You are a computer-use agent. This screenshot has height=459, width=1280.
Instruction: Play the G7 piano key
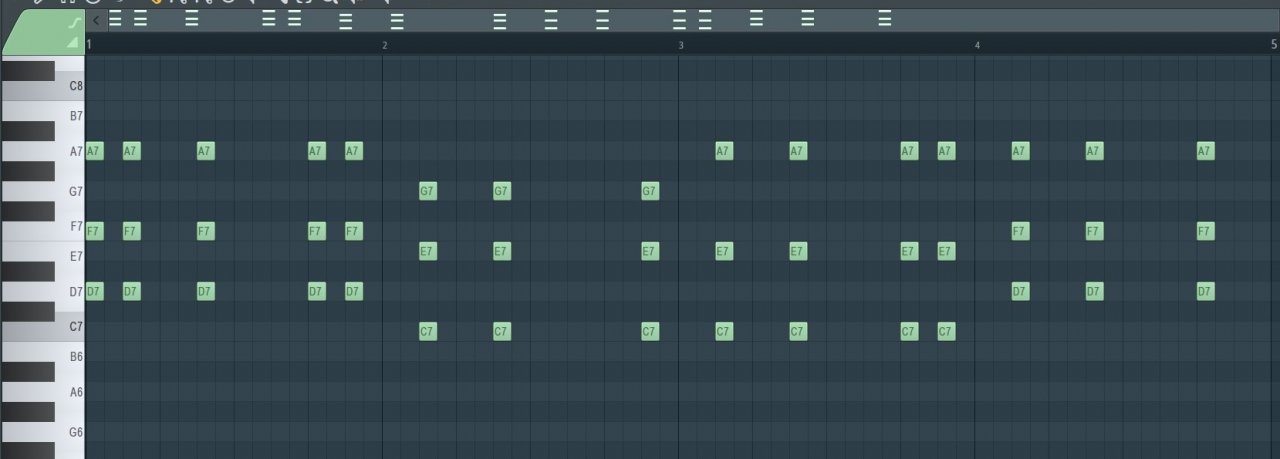(69, 190)
